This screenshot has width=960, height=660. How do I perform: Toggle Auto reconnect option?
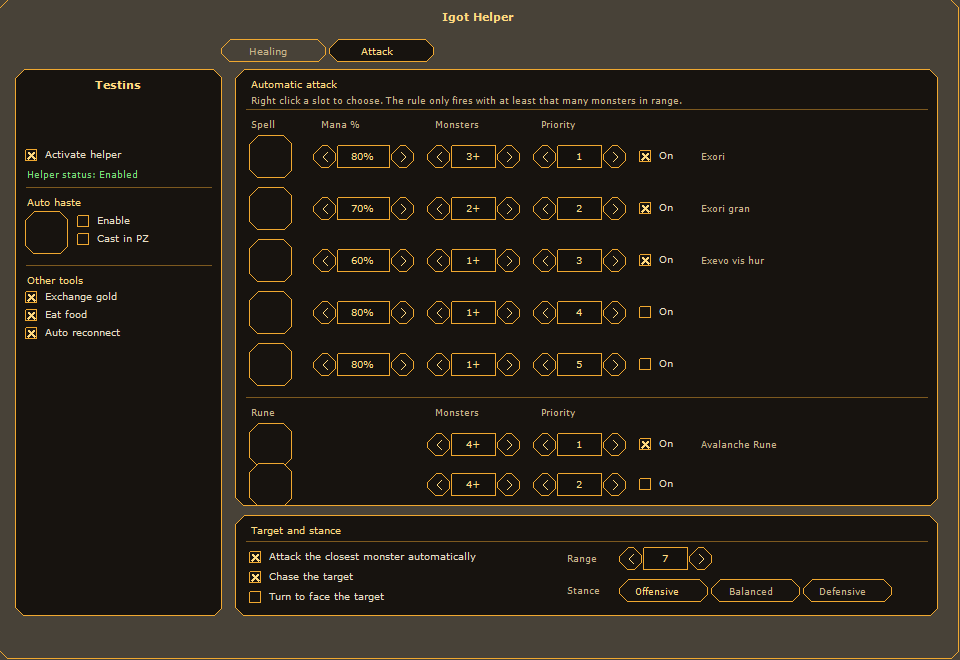[x=31, y=333]
